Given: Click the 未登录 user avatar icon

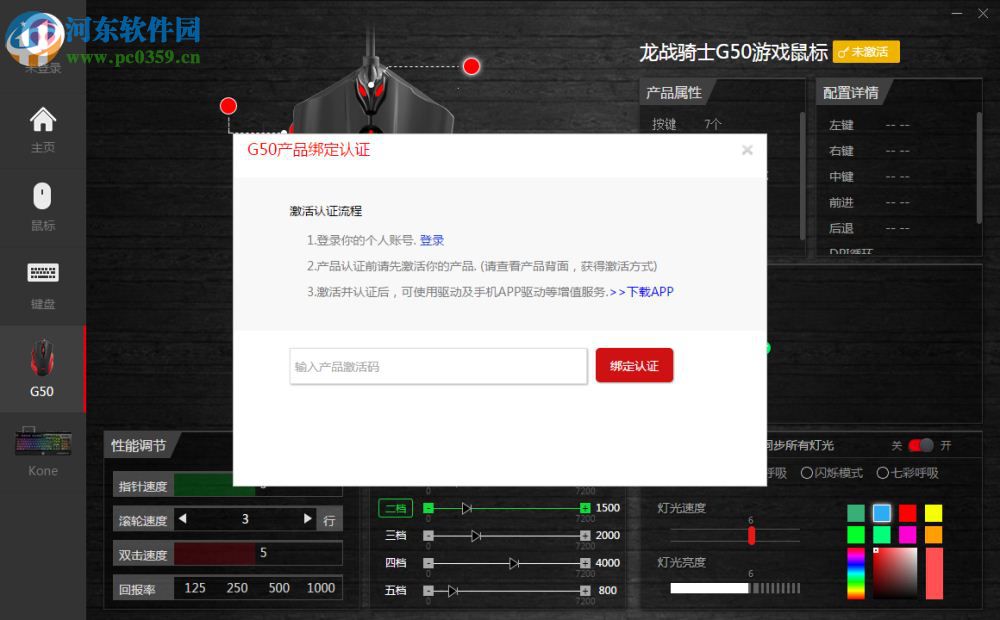Looking at the screenshot, I should (42, 40).
